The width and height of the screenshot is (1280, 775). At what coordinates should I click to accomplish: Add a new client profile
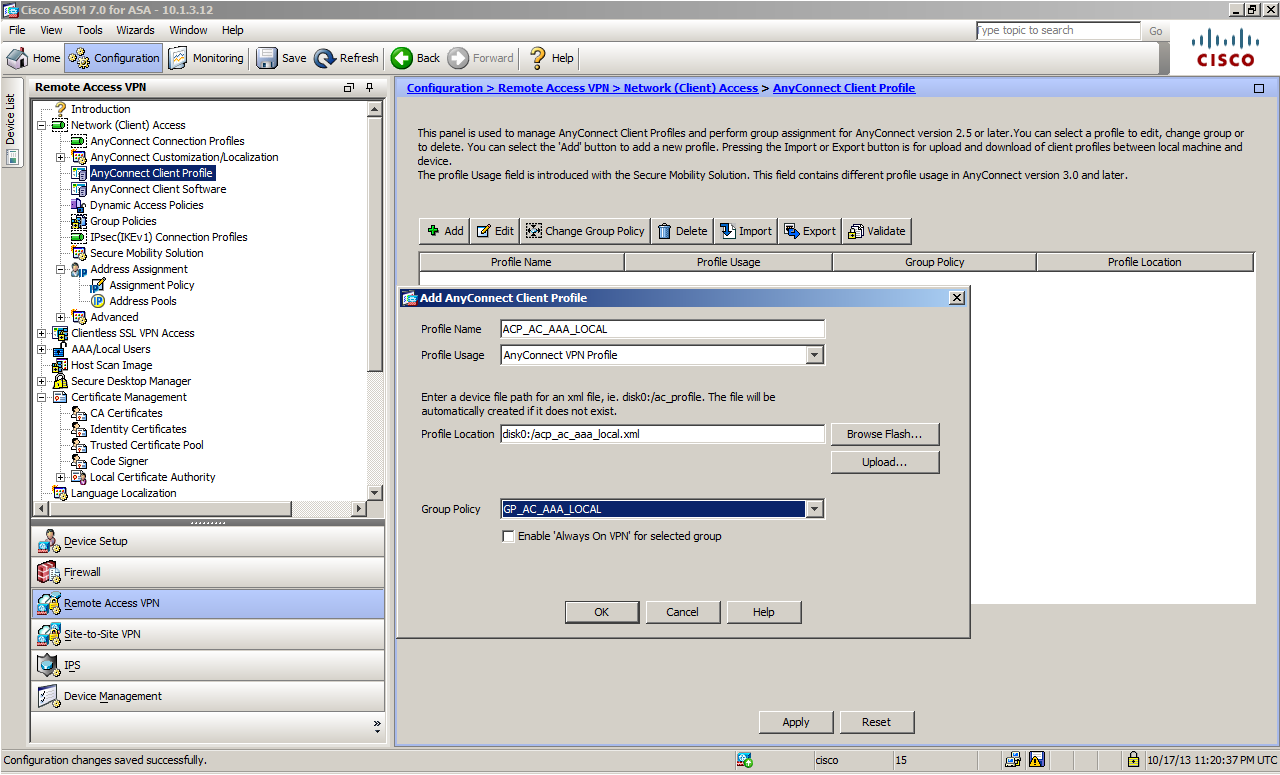444,231
